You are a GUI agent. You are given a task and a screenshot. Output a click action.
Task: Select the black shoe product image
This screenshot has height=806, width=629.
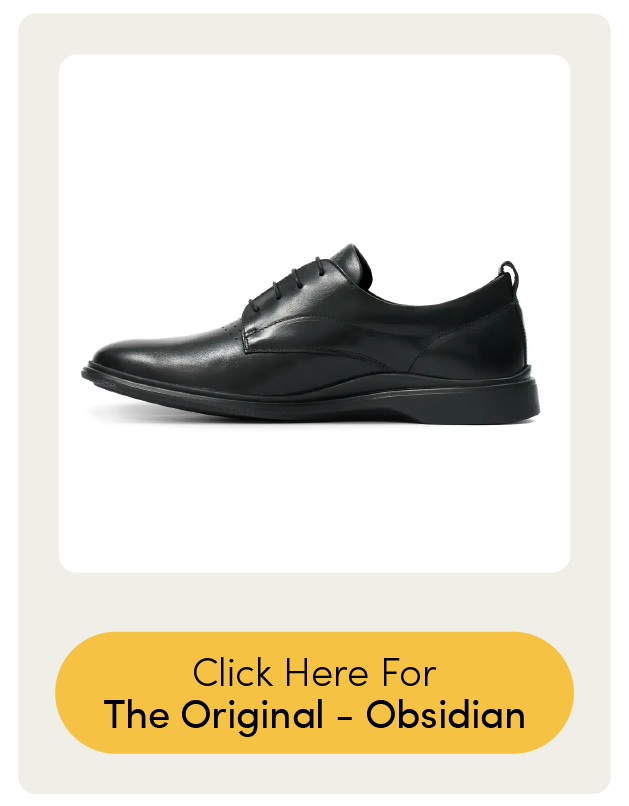(311, 334)
